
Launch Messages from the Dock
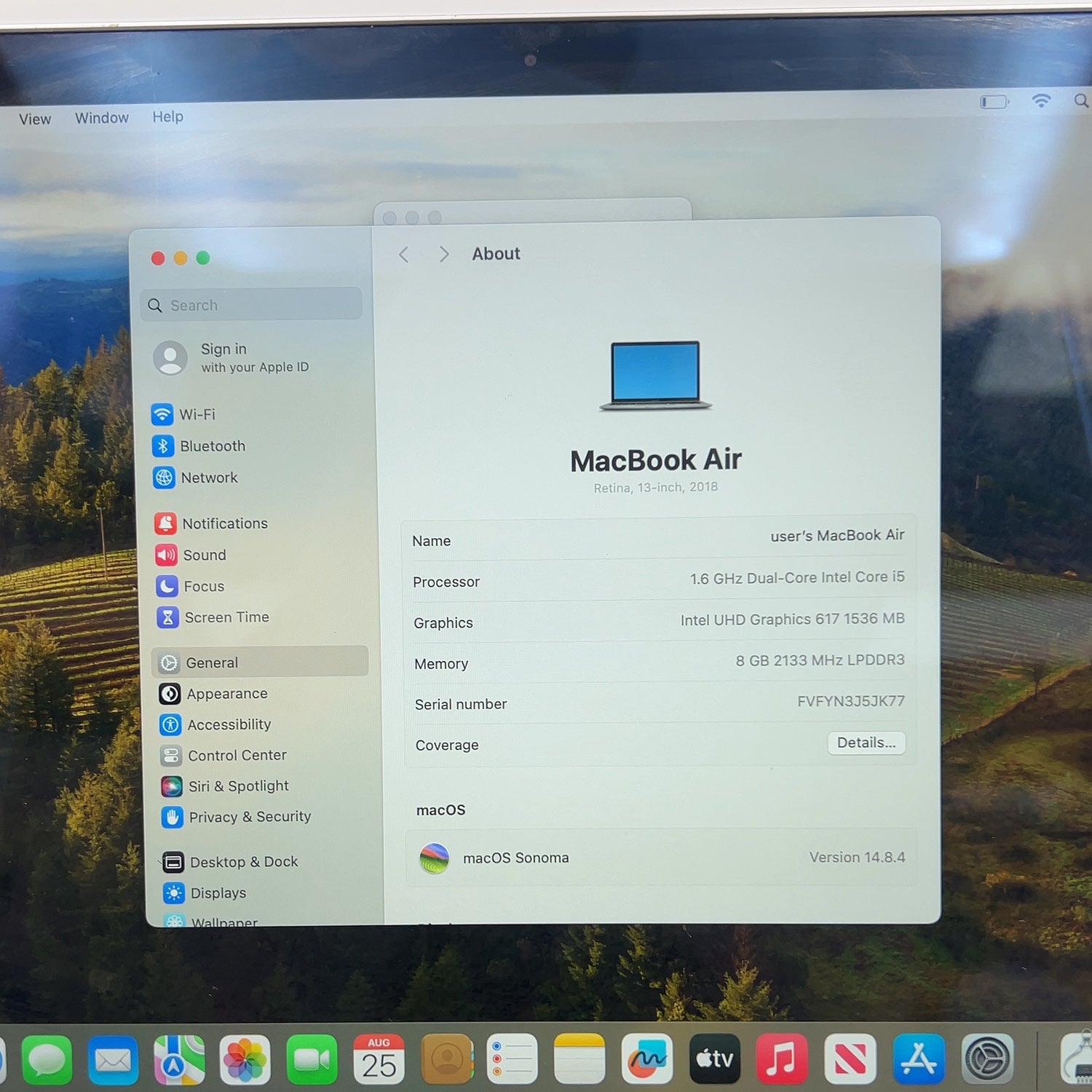[47, 1059]
